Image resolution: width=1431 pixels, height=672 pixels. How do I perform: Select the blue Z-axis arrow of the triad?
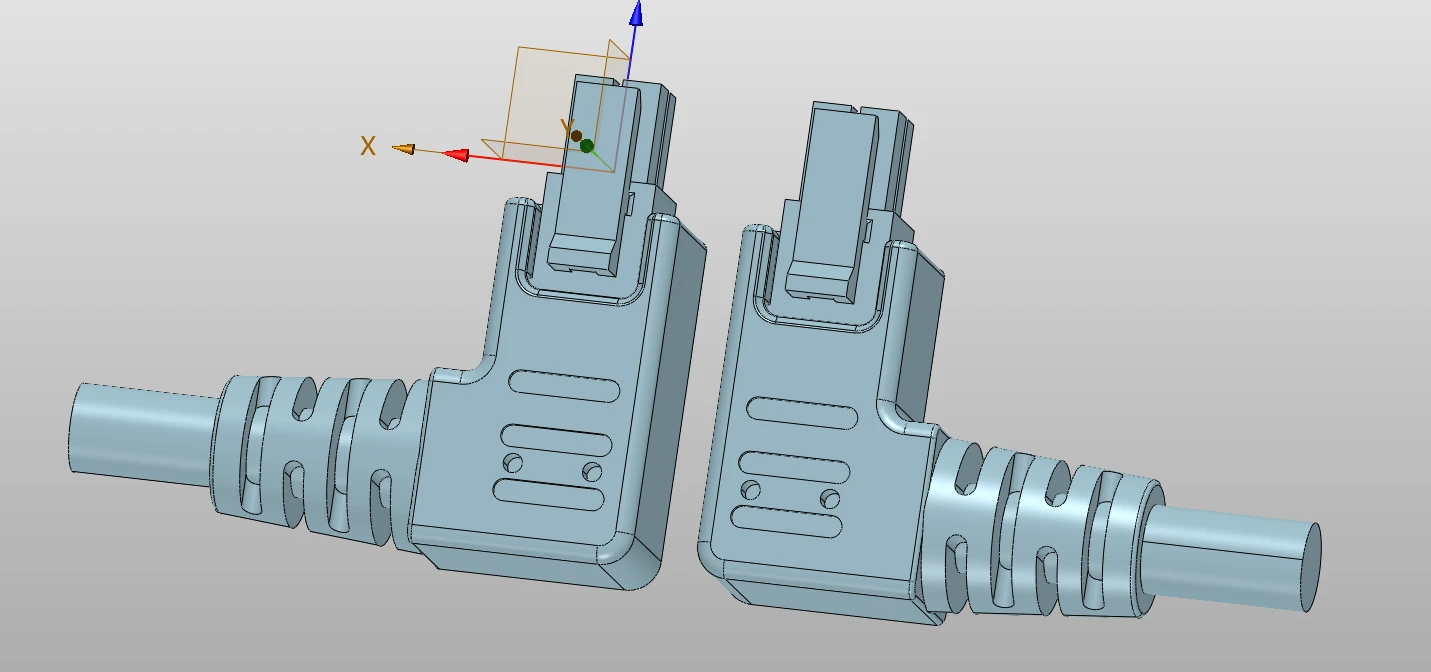coord(636,14)
